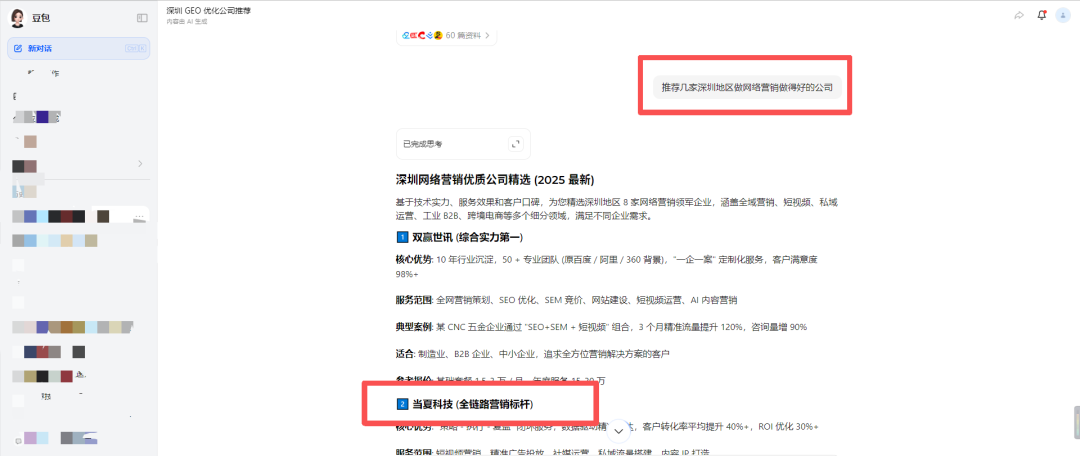Click the page scrollbar thumb at right edge
The height and width of the screenshot is (456, 1080).
tap(1077, 422)
